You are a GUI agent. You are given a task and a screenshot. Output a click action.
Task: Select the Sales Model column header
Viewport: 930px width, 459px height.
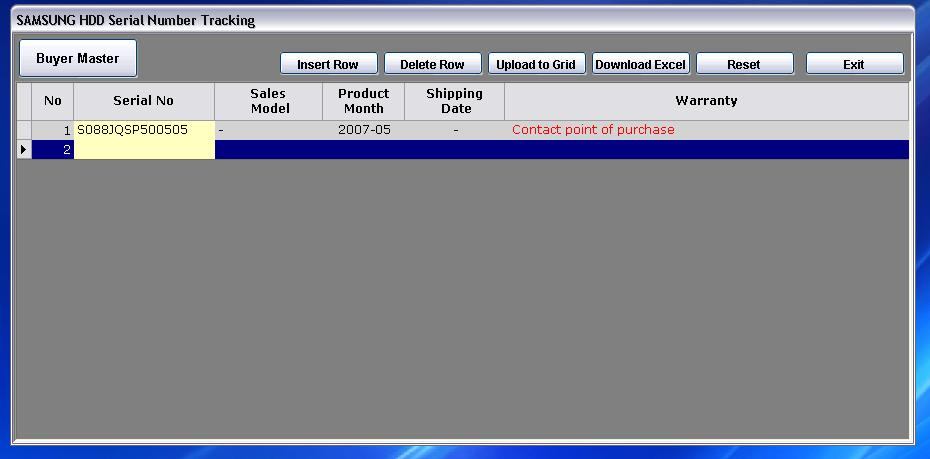point(269,101)
